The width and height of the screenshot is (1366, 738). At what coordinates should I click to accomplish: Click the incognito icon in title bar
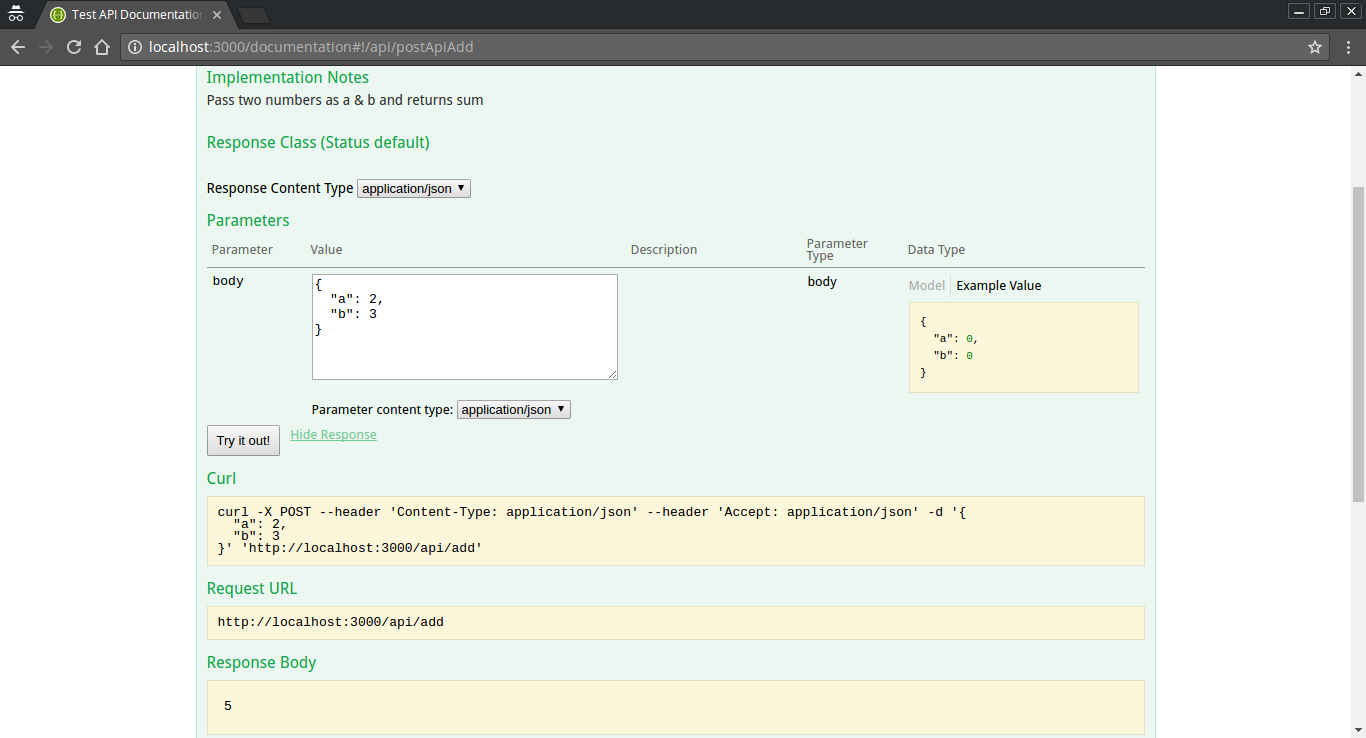(x=16, y=14)
